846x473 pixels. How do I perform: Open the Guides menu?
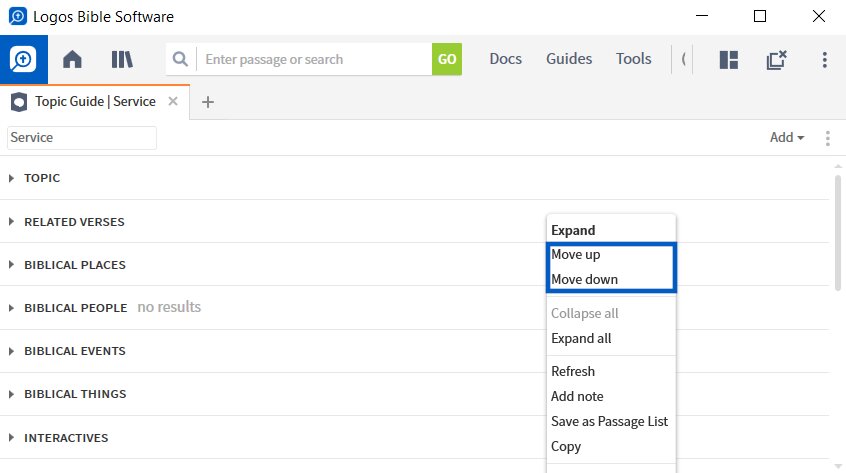(569, 59)
